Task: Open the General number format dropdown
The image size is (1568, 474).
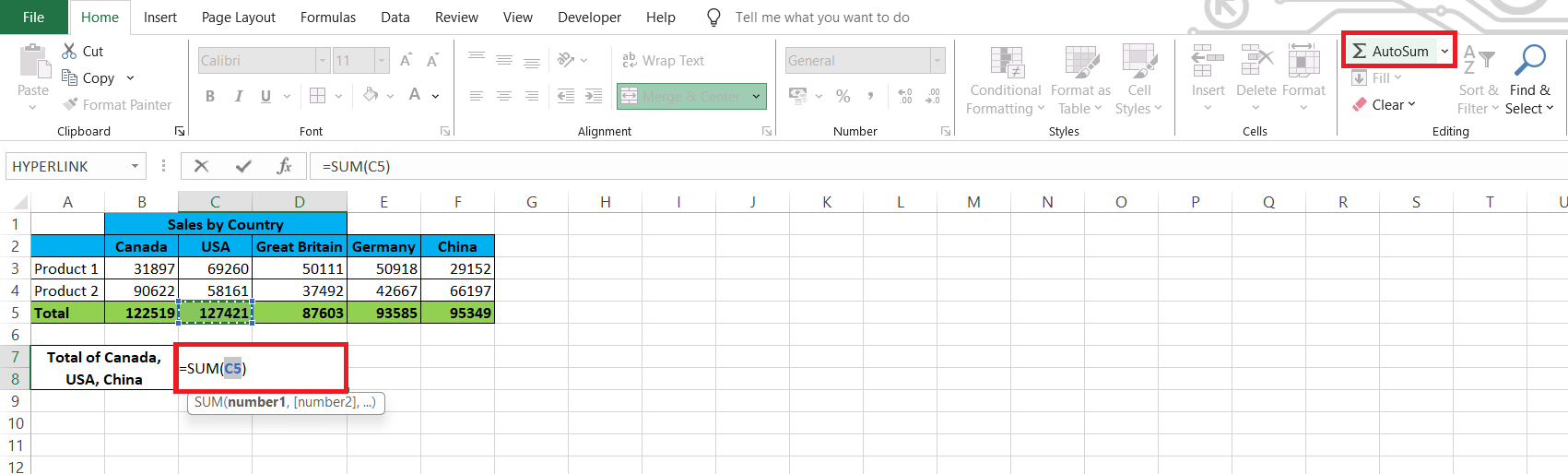Action: click(x=937, y=61)
